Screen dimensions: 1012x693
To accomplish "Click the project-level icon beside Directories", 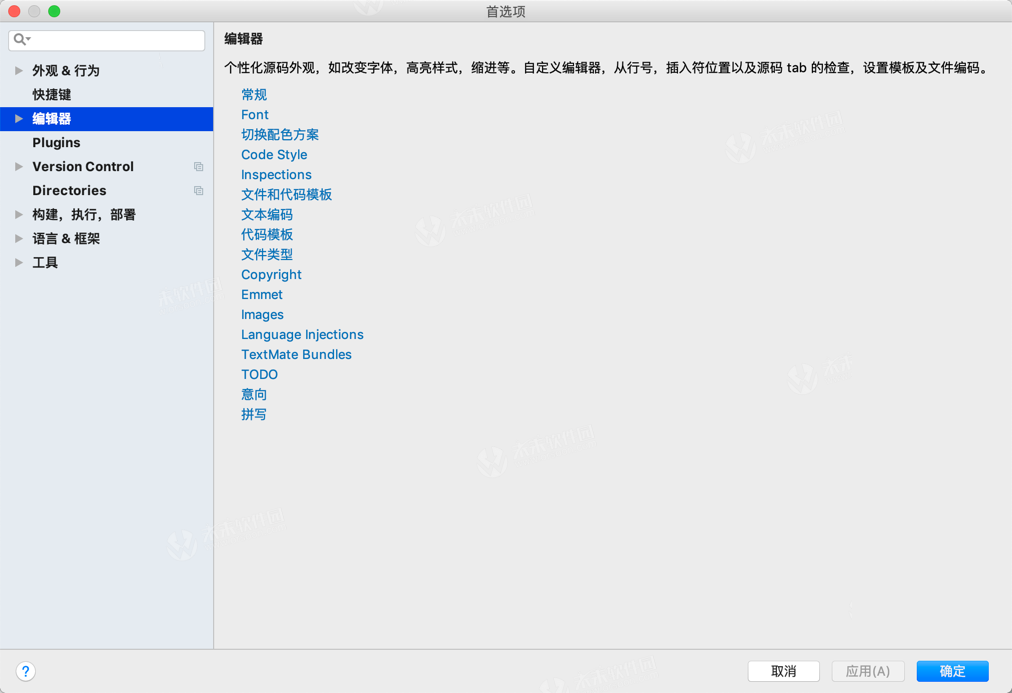I will click(x=199, y=190).
